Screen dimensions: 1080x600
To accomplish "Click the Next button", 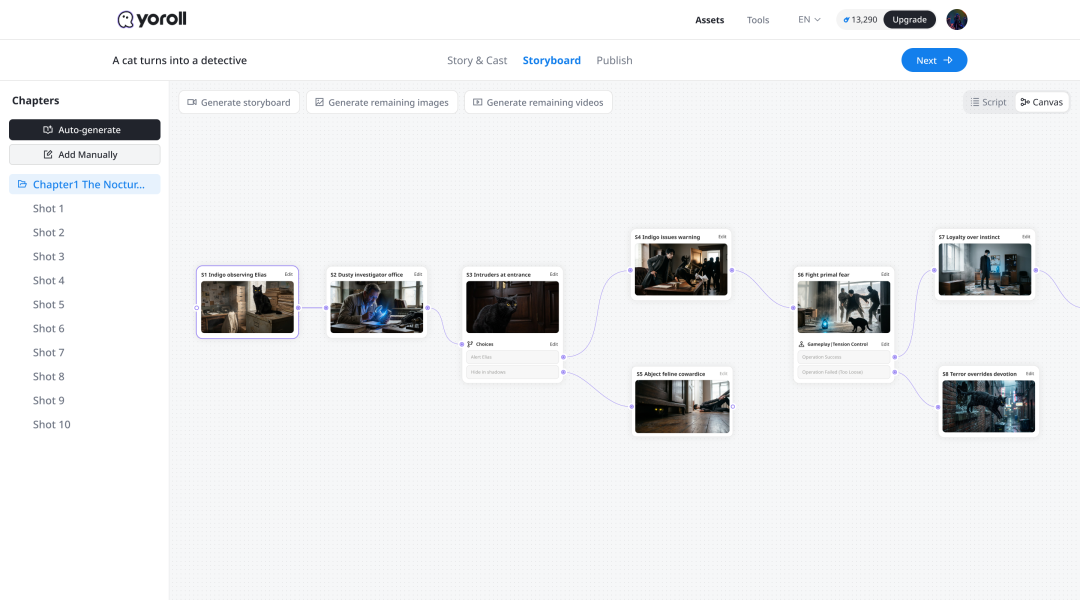I will click(x=934, y=60).
